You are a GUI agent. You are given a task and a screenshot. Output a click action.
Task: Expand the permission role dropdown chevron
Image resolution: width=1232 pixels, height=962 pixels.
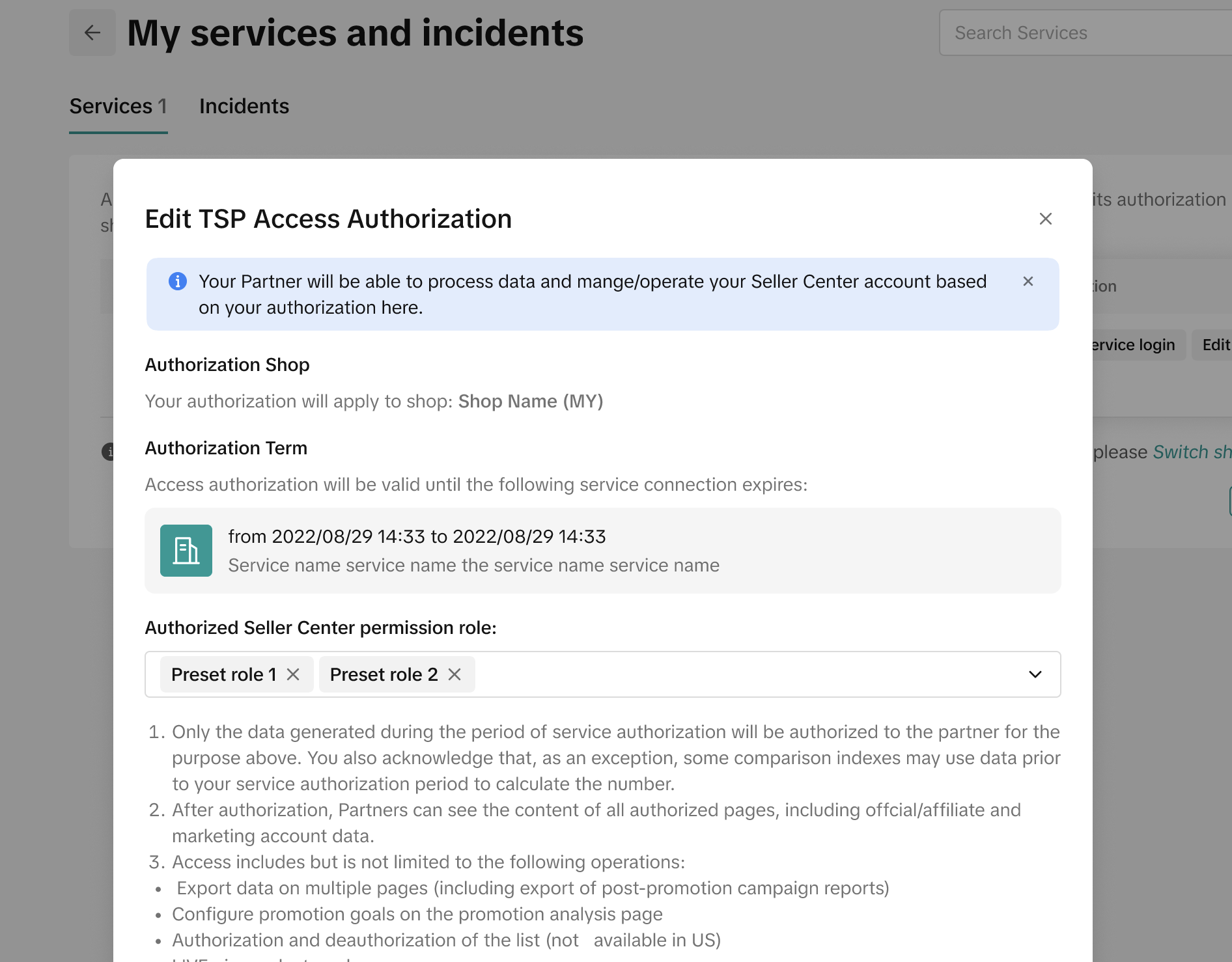[1035, 674]
